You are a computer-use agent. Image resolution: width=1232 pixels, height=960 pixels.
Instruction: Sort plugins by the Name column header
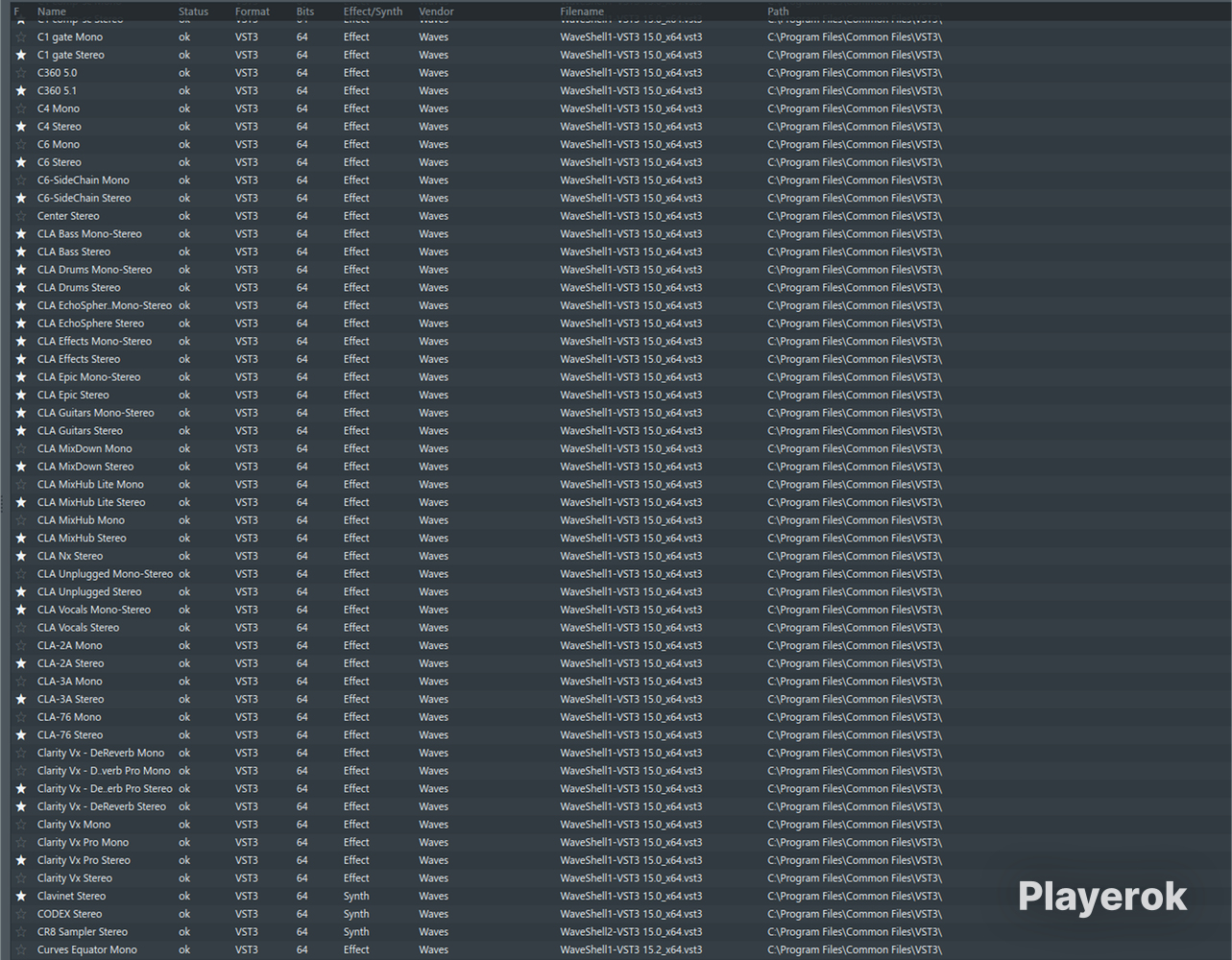(x=52, y=12)
